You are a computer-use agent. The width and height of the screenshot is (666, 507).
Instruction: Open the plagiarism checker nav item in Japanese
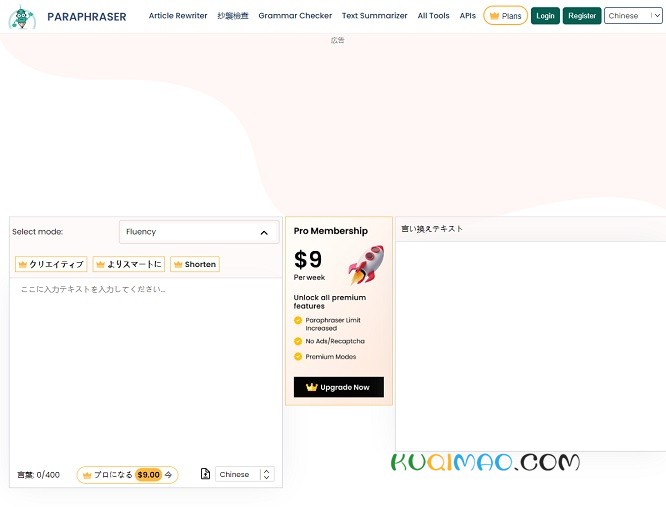pos(233,16)
